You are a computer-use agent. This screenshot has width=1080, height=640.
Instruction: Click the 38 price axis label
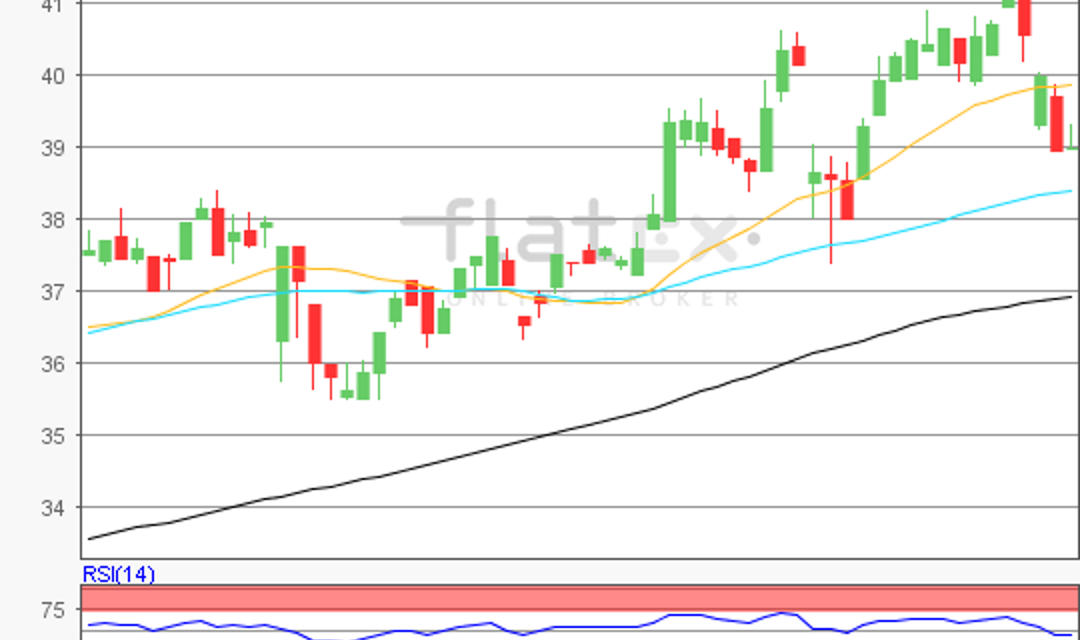click(54, 220)
